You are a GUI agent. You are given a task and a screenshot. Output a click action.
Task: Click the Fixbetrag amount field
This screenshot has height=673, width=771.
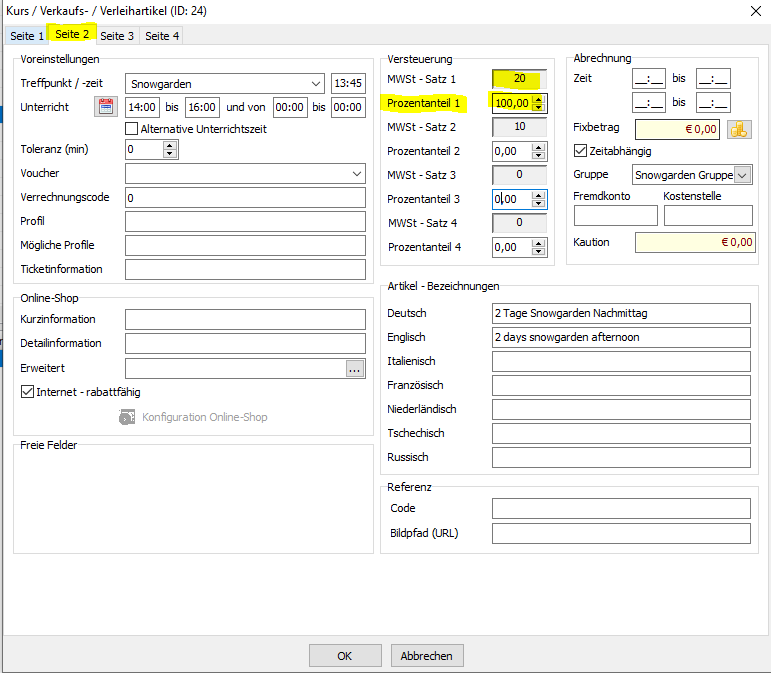(x=678, y=129)
